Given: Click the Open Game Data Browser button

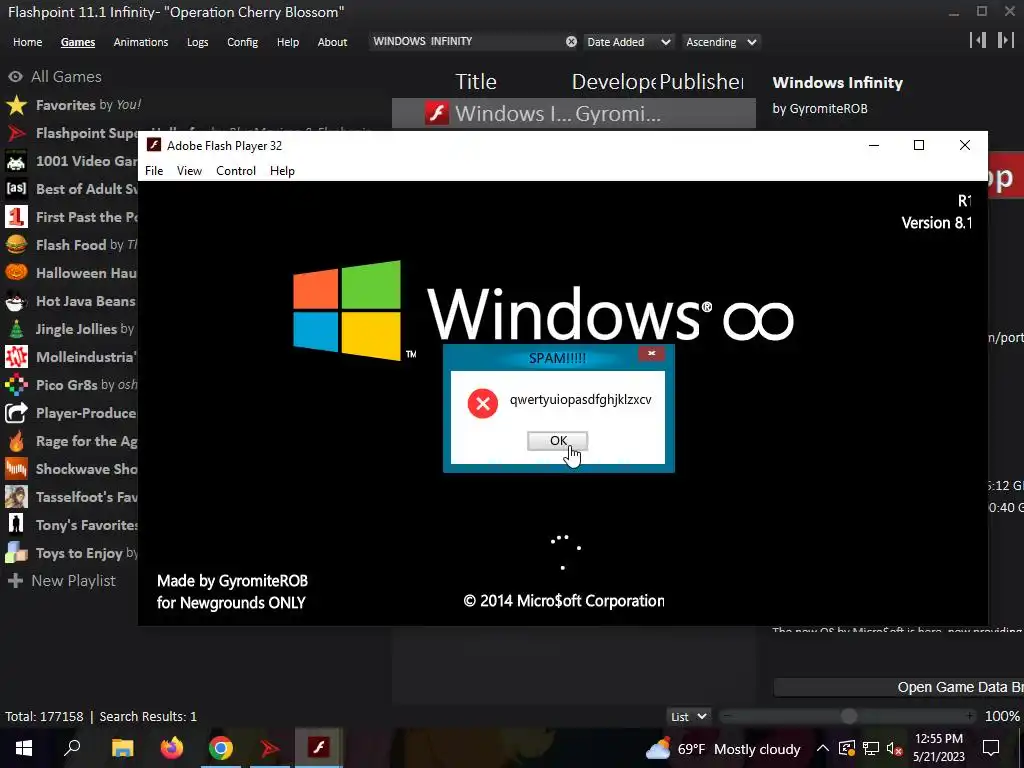Looking at the screenshot, I should pos(899,687).
